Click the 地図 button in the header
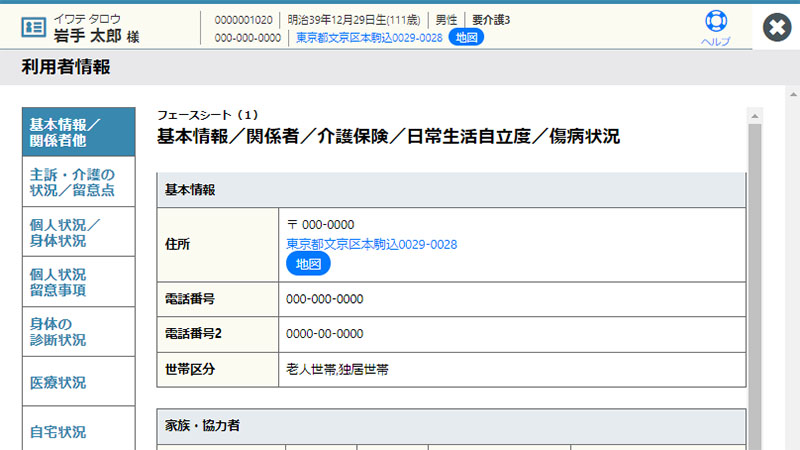 click(466, 37)
